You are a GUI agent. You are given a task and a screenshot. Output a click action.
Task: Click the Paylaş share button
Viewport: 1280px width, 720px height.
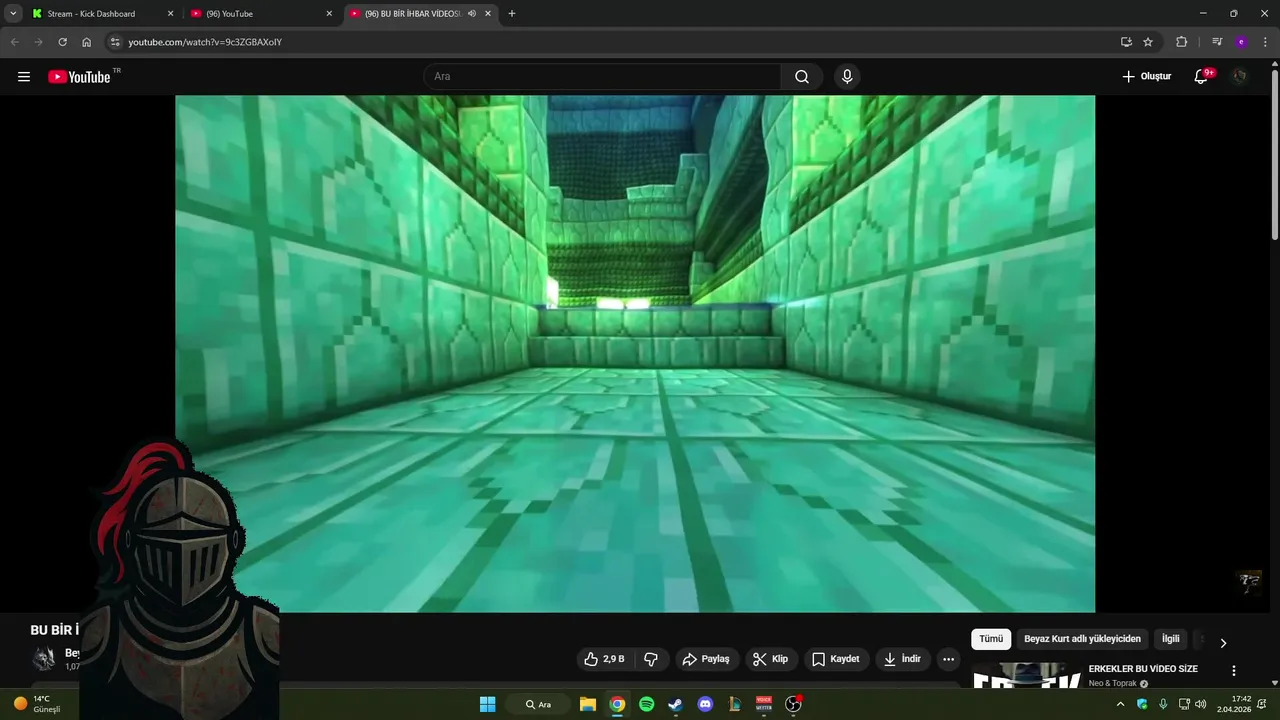coord(706,659)
